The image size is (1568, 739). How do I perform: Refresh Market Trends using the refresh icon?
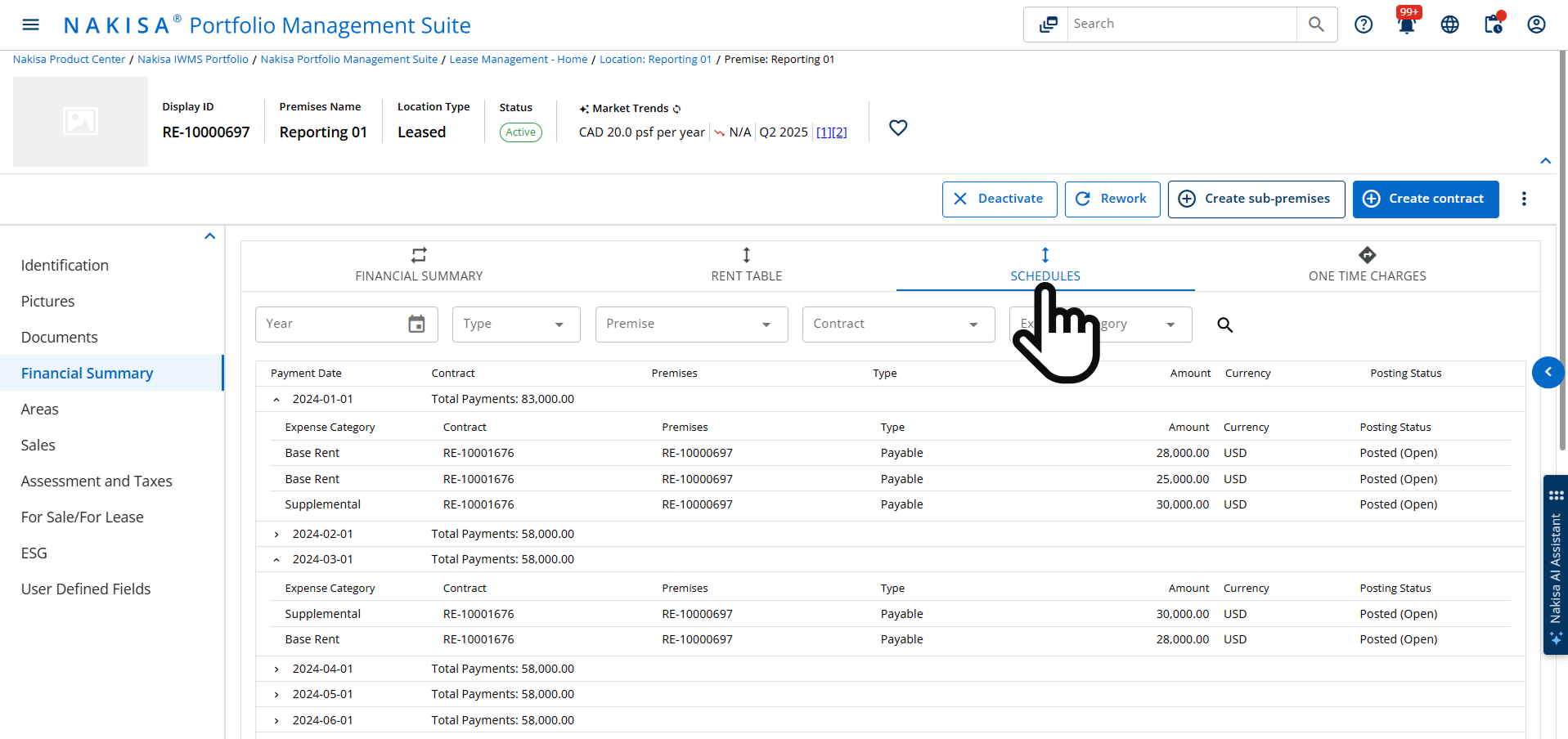pos(676,109)
